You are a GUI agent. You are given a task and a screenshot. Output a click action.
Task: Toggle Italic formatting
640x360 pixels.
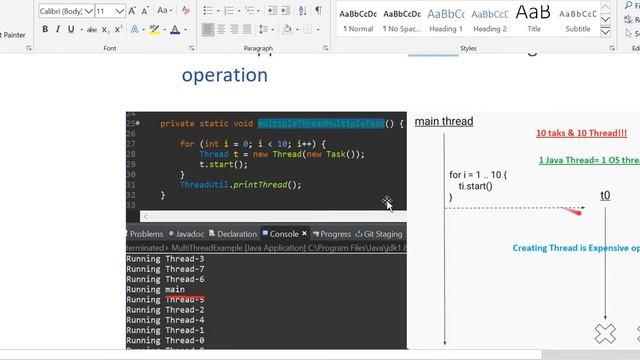click(58, 29)
